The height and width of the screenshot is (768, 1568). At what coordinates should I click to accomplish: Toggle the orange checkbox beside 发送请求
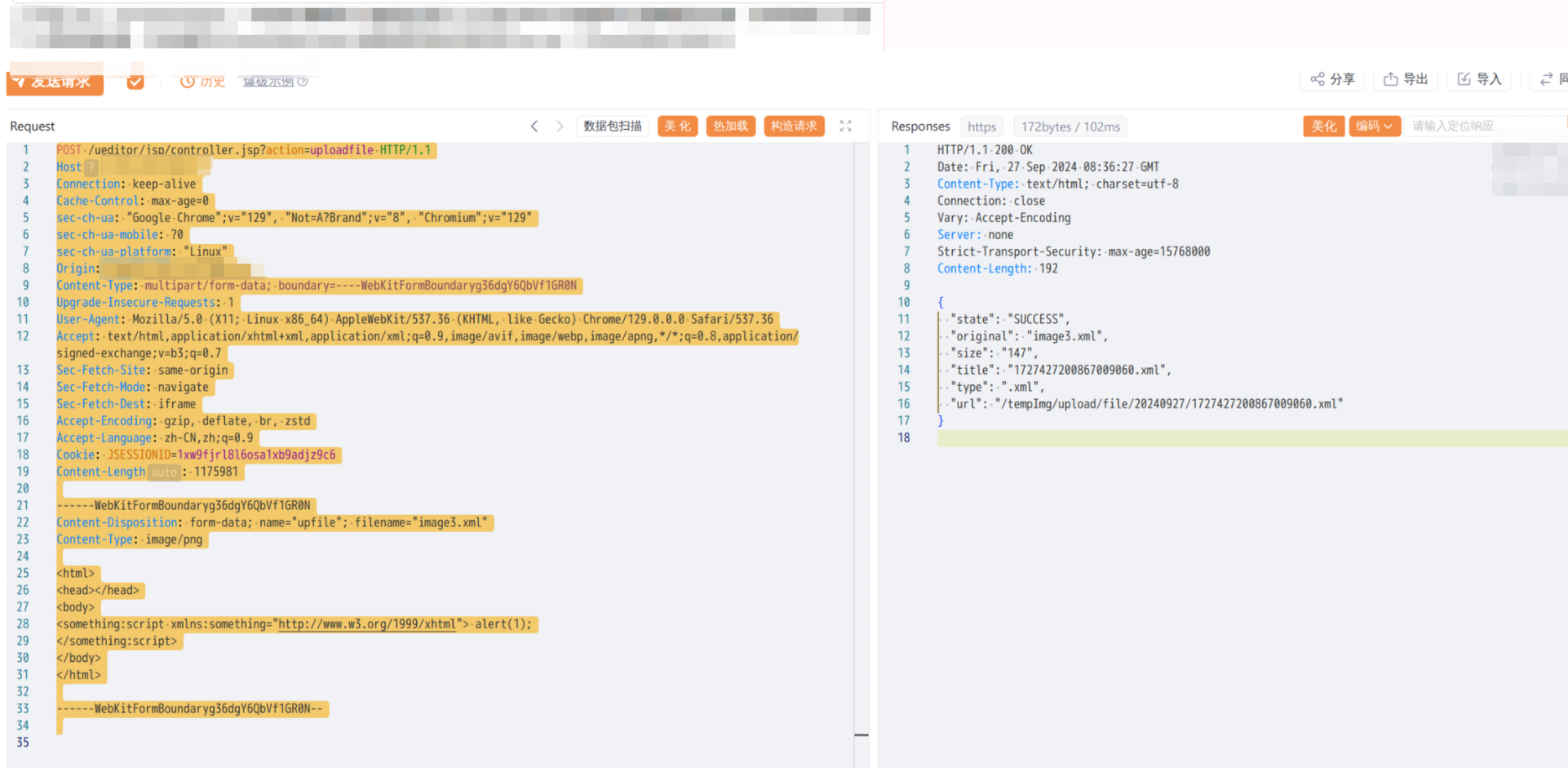(135, 82)
